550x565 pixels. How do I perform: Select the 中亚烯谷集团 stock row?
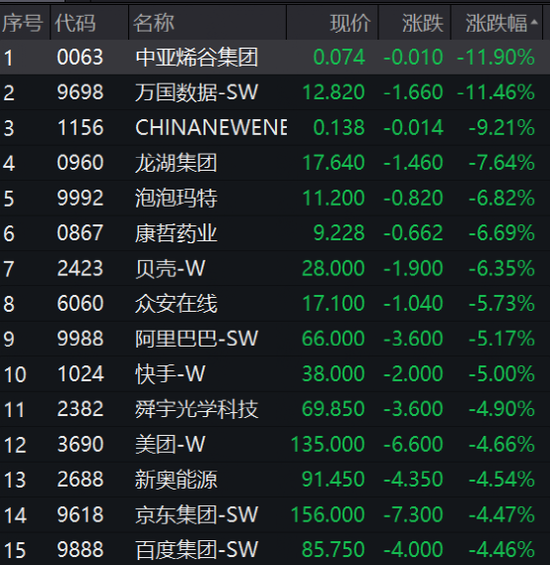click(x=275, y=57)
